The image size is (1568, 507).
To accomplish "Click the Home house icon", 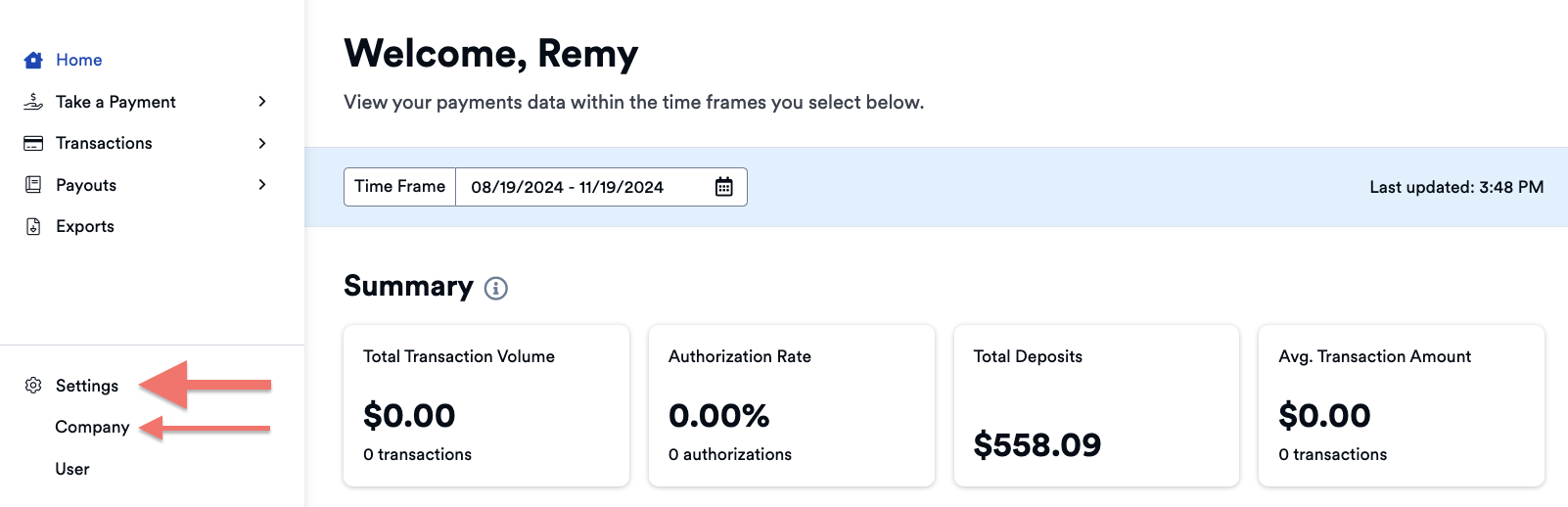I will tap(33, 61).
